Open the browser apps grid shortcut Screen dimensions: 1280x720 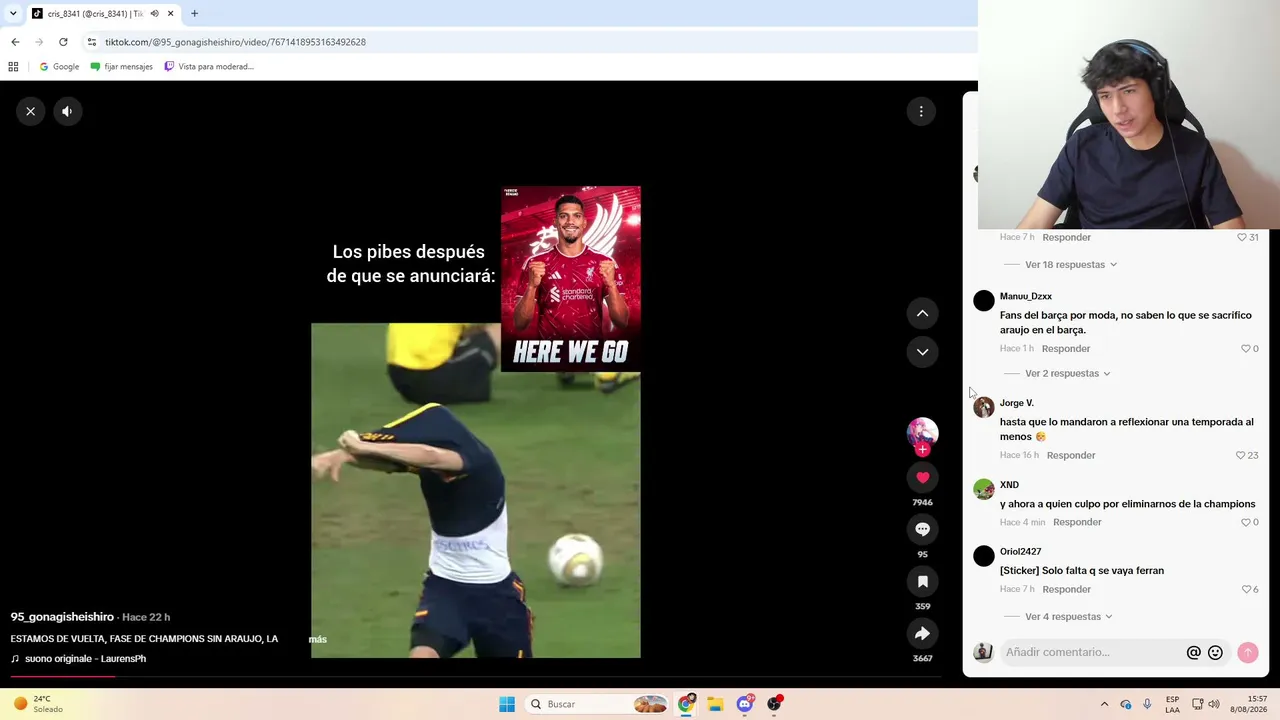click(x=13, y=67)
